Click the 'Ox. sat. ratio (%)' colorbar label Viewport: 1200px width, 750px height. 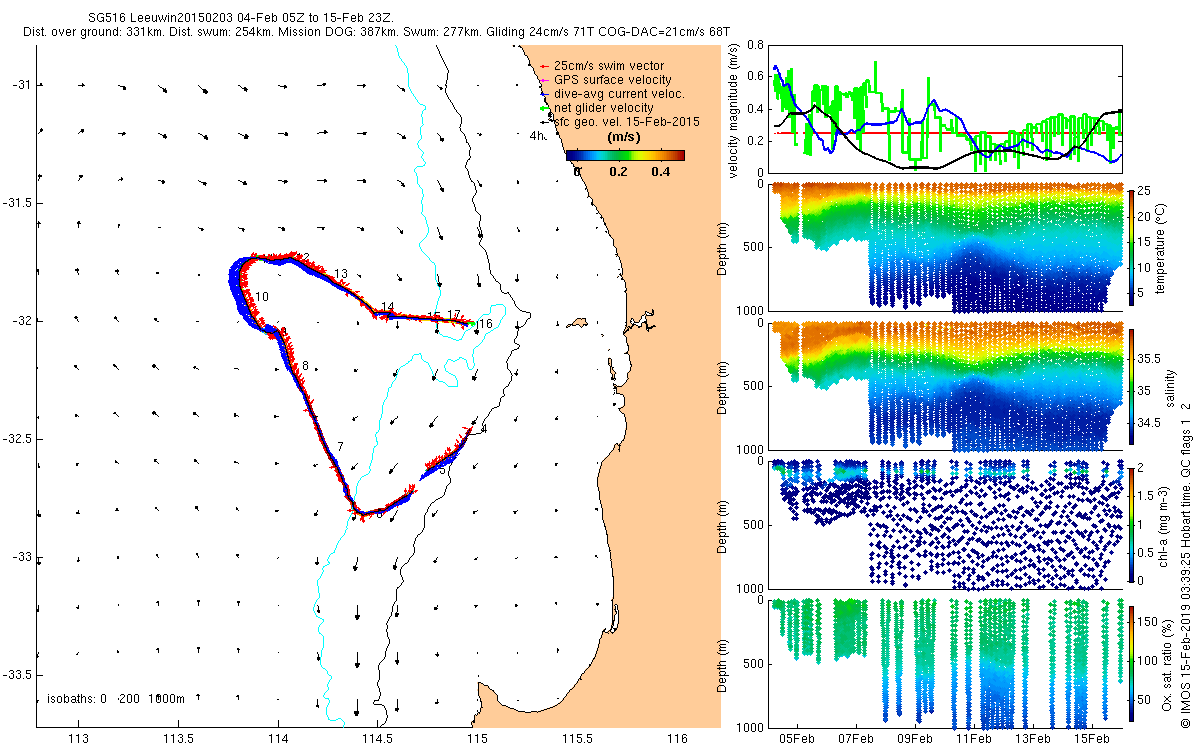(x=1166, y=663)
